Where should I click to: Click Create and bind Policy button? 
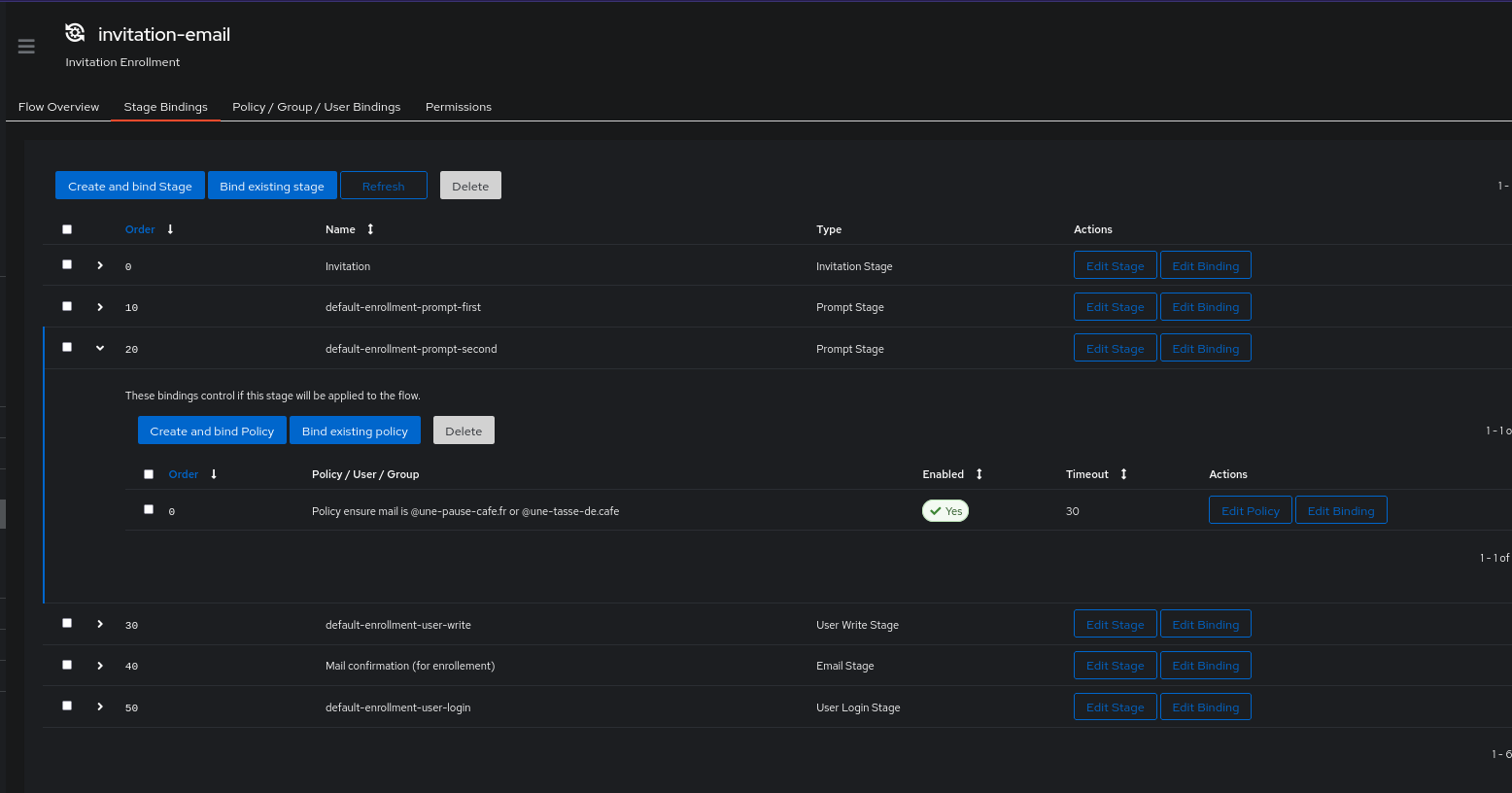click(x=212, y=431)
